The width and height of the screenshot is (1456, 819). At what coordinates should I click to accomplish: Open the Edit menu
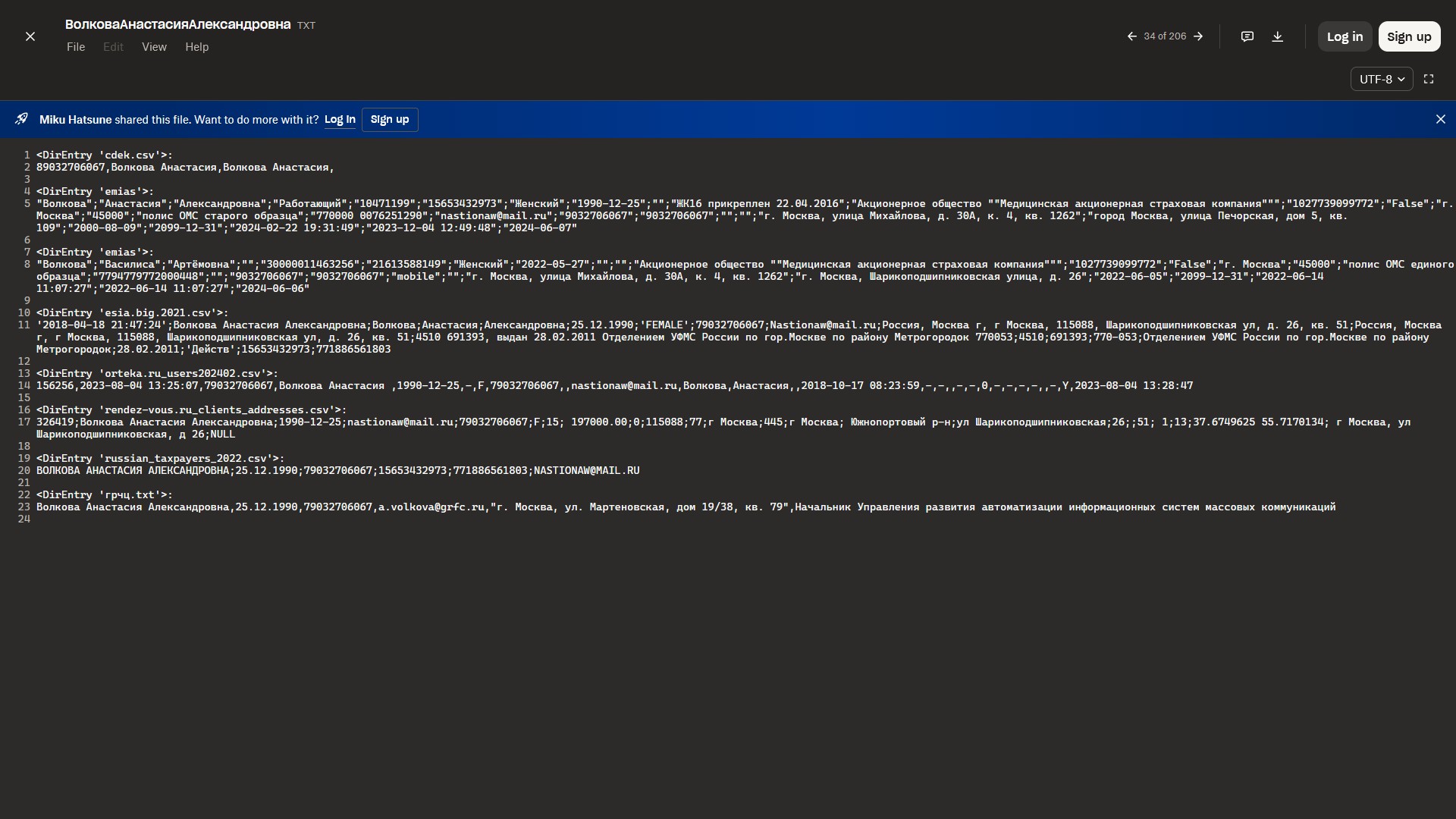click(x=113, y=47)
